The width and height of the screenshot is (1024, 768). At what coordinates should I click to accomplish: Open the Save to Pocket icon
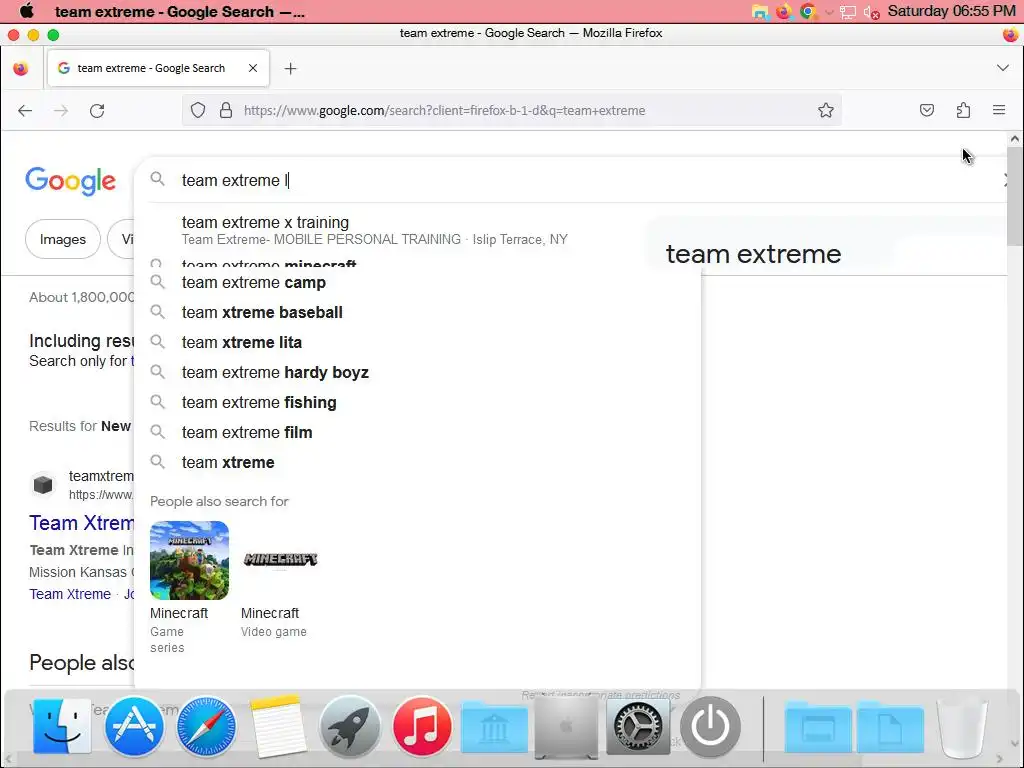[x=927, y=110]
